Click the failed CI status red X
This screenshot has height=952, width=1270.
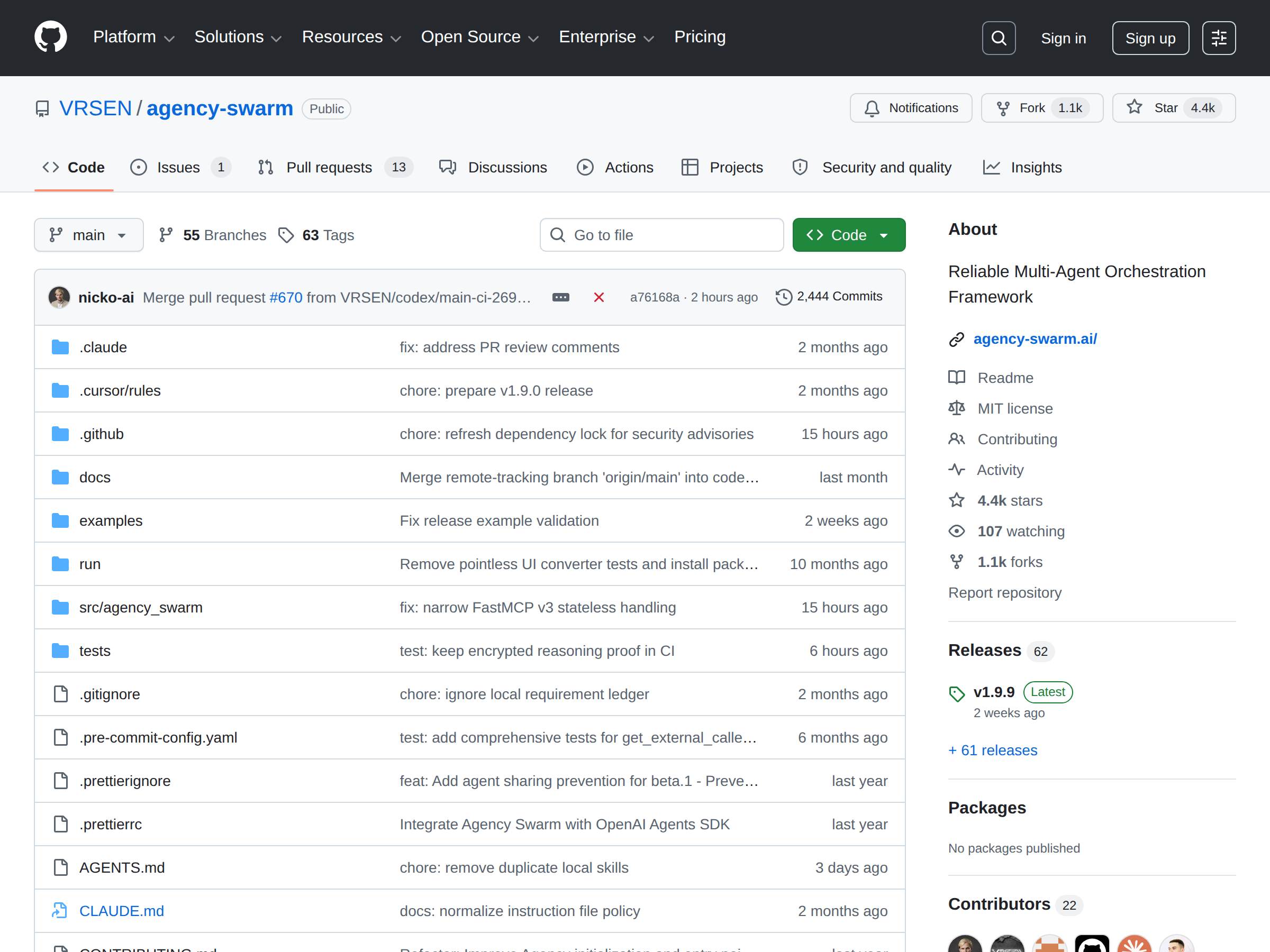599,297
